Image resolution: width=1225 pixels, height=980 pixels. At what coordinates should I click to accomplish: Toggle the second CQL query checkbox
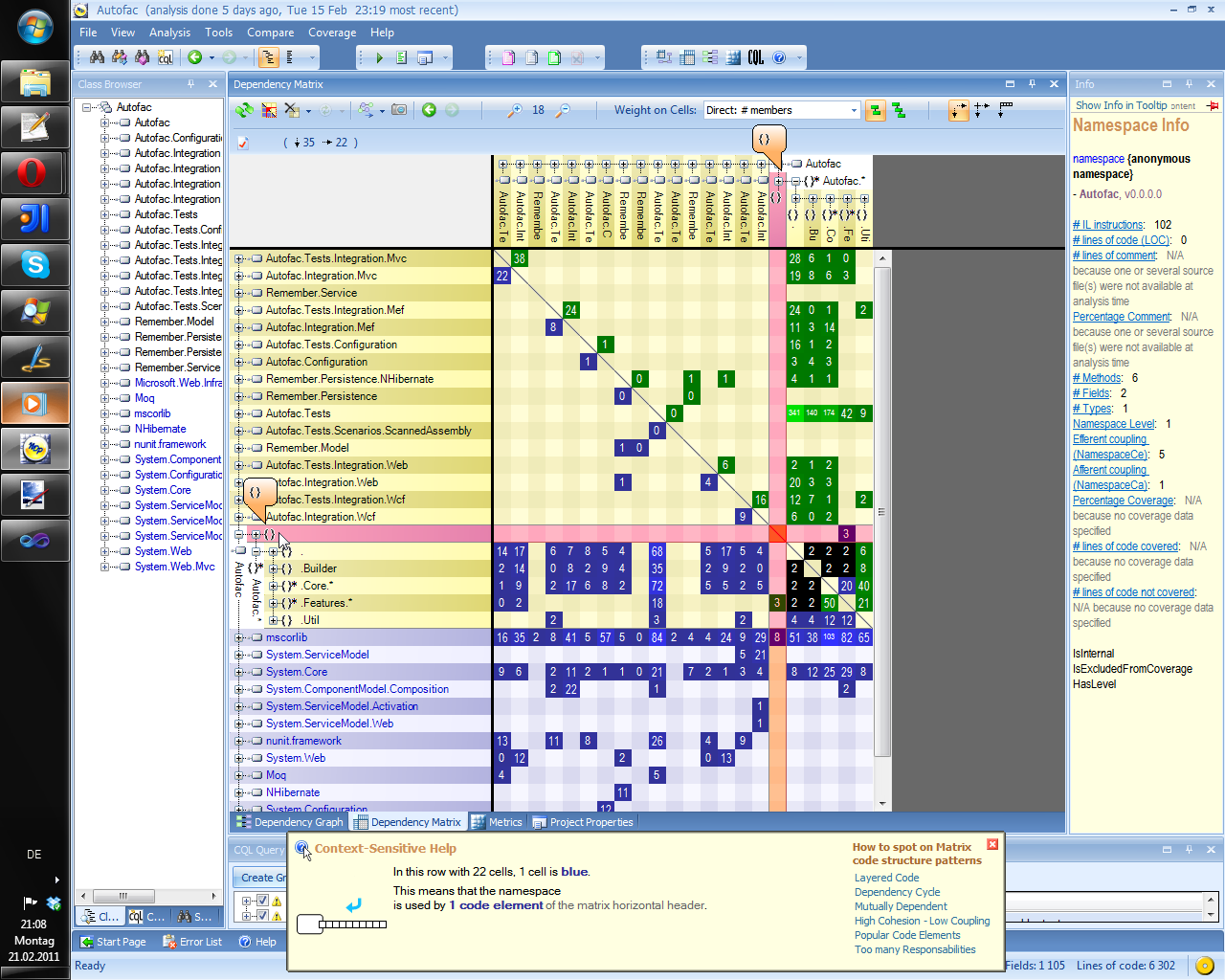(x=262, y=916)
